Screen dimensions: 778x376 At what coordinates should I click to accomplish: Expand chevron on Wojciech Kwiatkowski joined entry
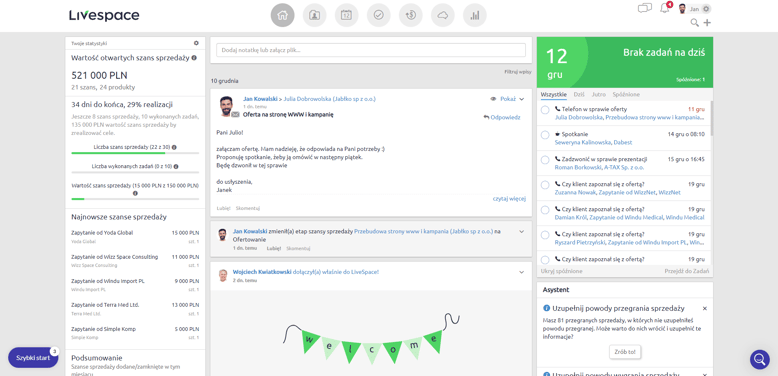pyautogui.click(x=521, y=272)
